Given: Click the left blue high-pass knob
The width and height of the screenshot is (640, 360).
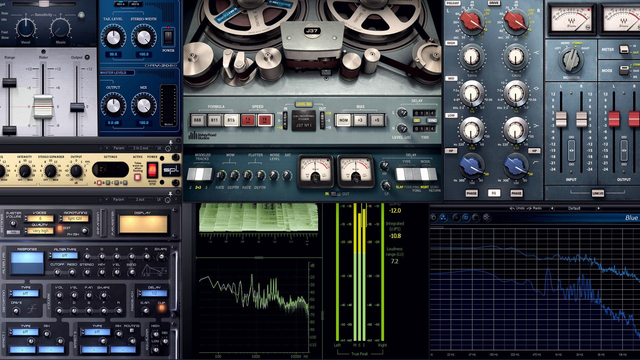Looking at the screenshot, I should (x=471, y=165).
